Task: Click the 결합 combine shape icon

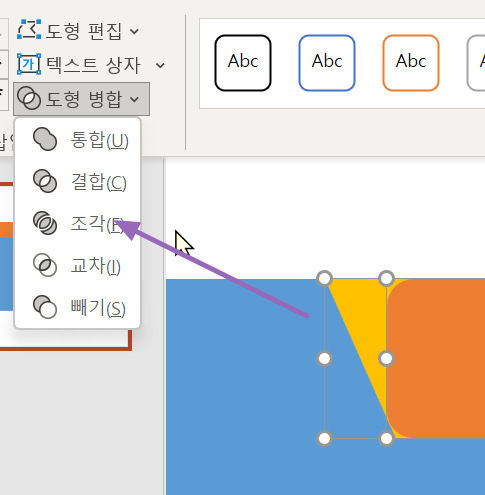Action: (45, 181)
